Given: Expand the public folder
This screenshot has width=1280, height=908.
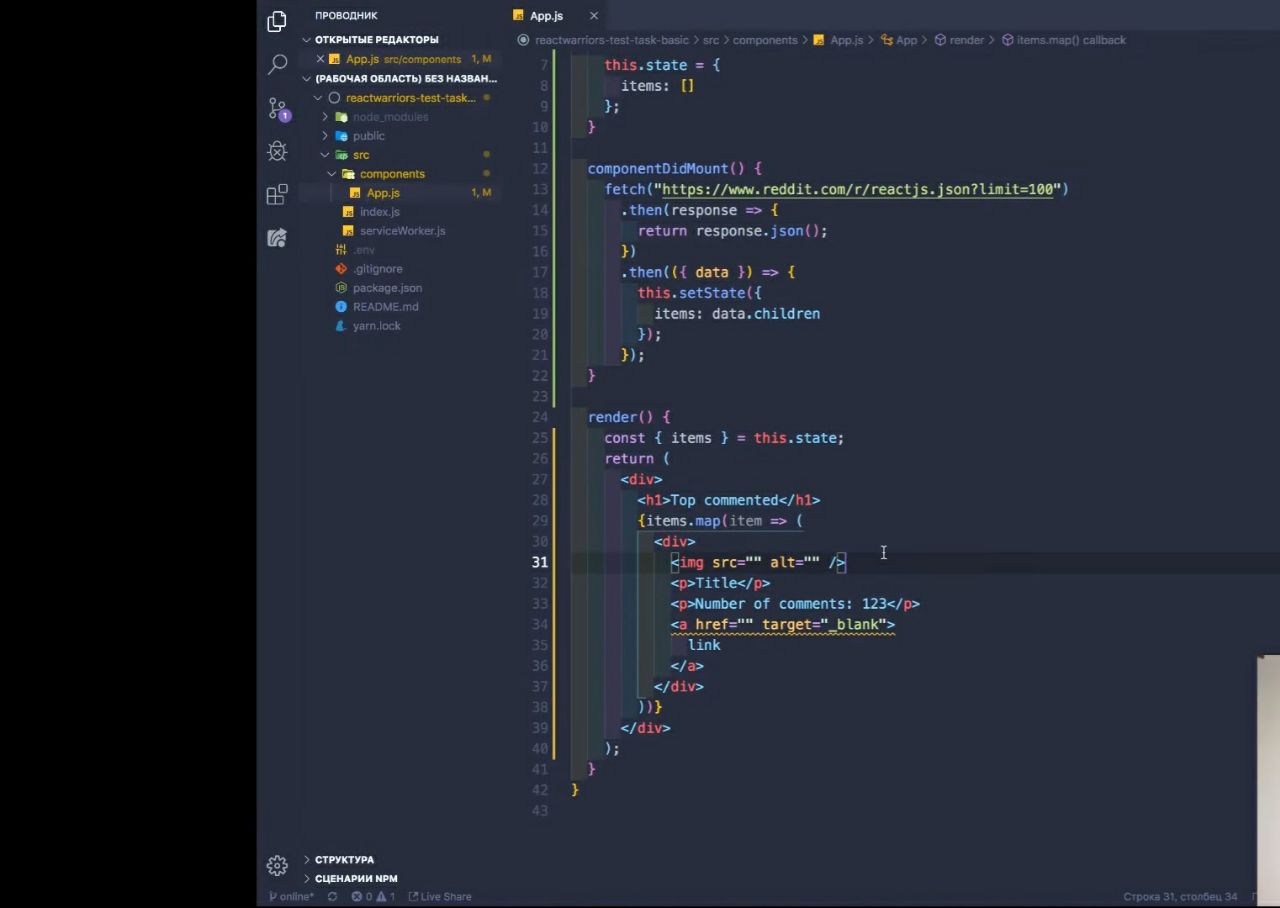Looking at the screenshot, I should [x=368, y=136].
